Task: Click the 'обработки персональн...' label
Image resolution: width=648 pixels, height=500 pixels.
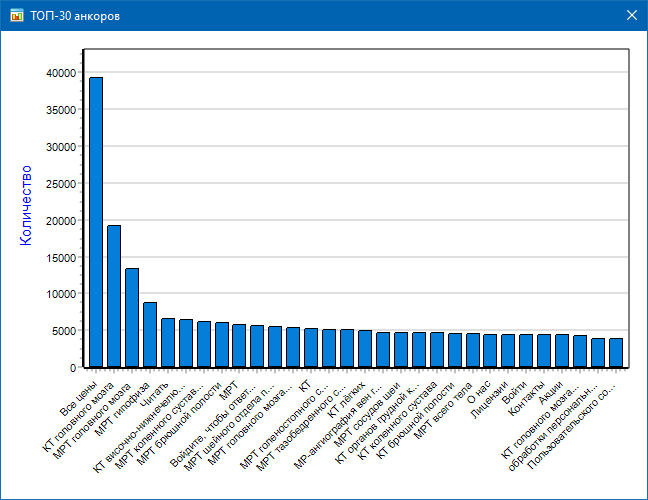Action: point(553,428)
